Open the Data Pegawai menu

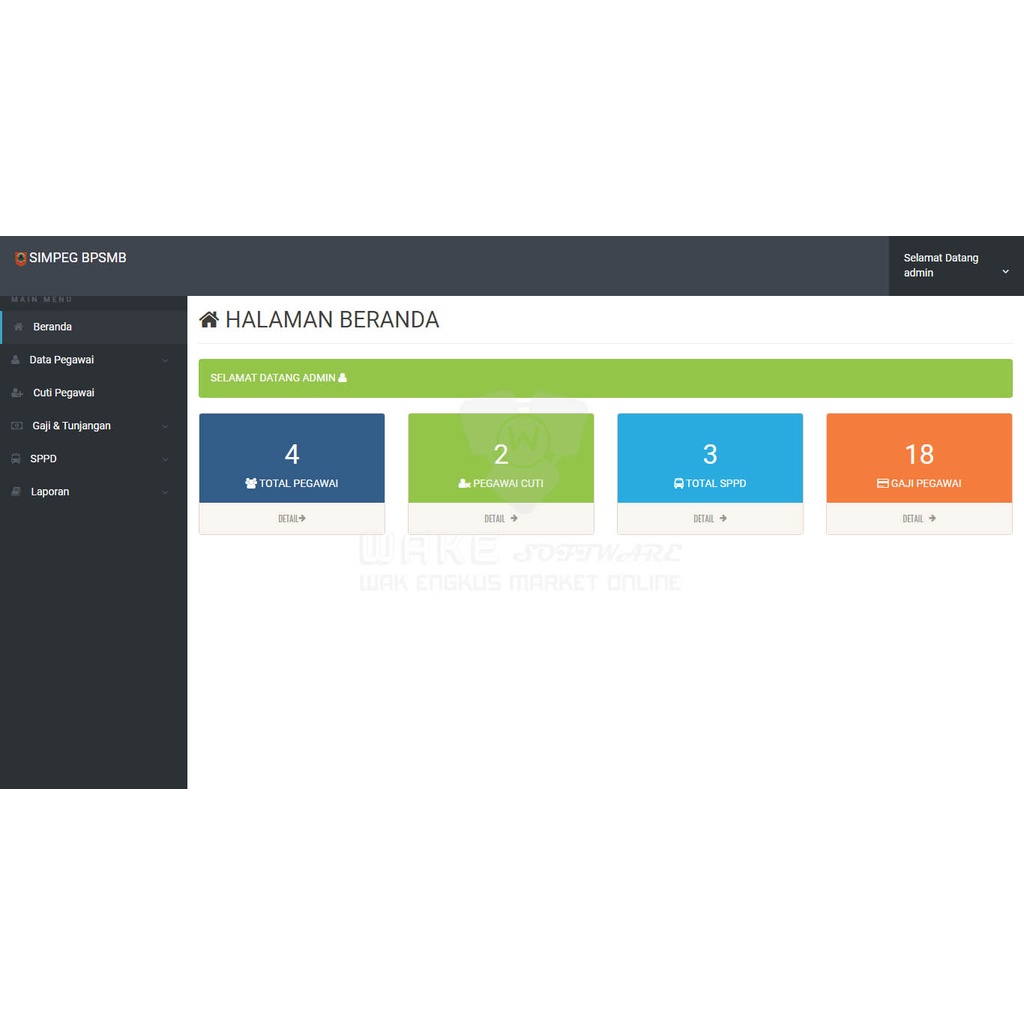pyautogui.click(x=93, y=360)
